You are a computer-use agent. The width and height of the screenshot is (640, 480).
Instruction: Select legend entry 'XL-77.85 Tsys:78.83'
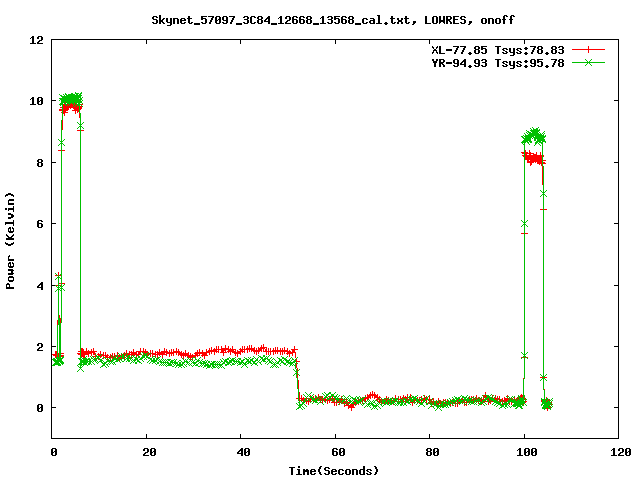coord(498,50)
